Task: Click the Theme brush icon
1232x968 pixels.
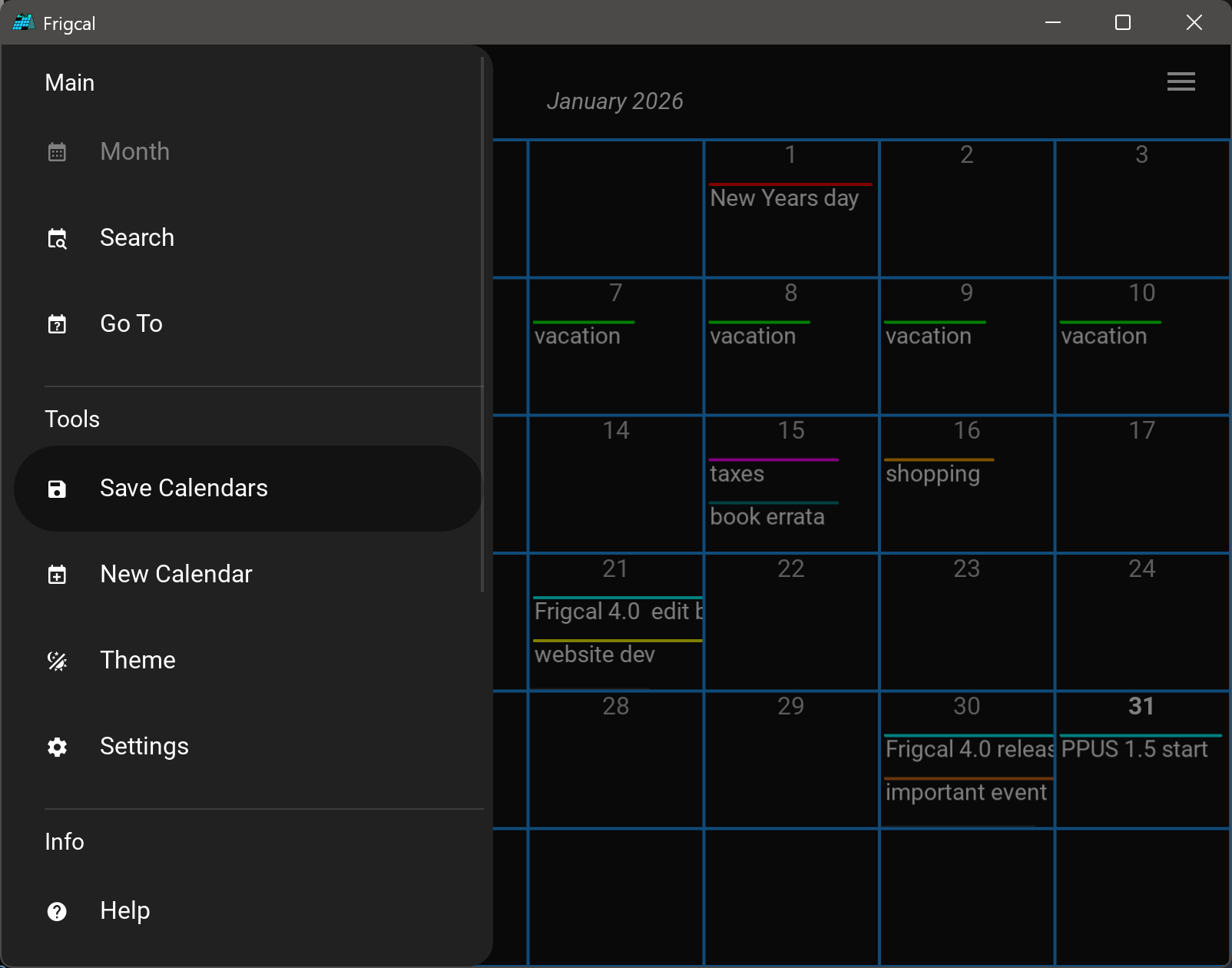Action: point(57,661)
